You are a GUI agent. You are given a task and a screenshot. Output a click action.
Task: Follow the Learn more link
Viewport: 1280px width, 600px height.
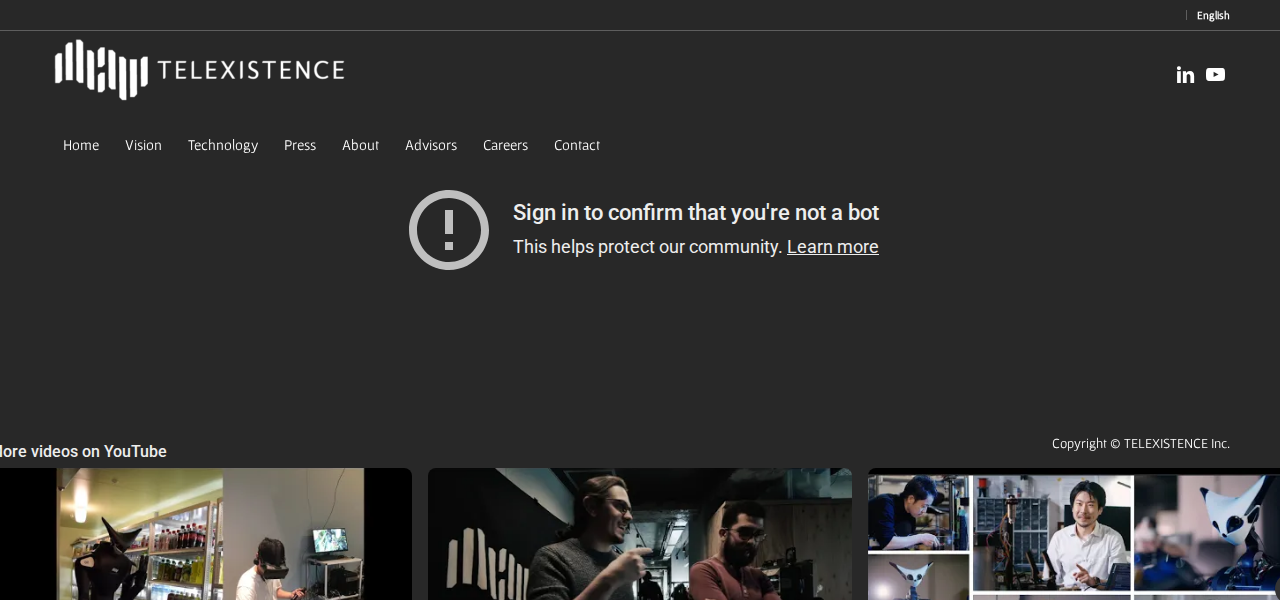[832, 247]
